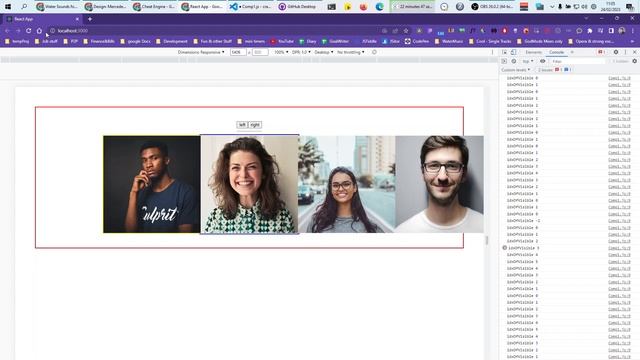Expand the system tray overflow chevron
The width and height of the screenshot is (640, 360).
(552, 7)
